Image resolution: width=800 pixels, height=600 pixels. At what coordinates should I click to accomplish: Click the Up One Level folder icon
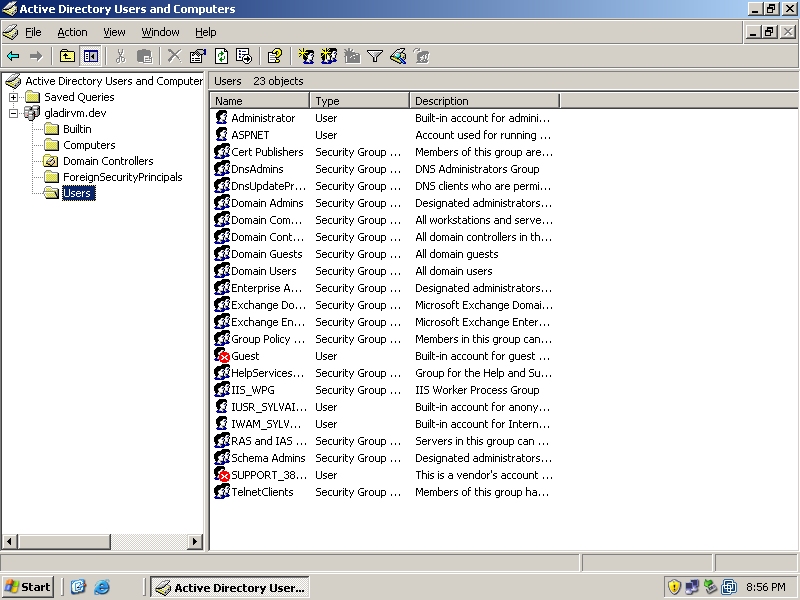68,56
